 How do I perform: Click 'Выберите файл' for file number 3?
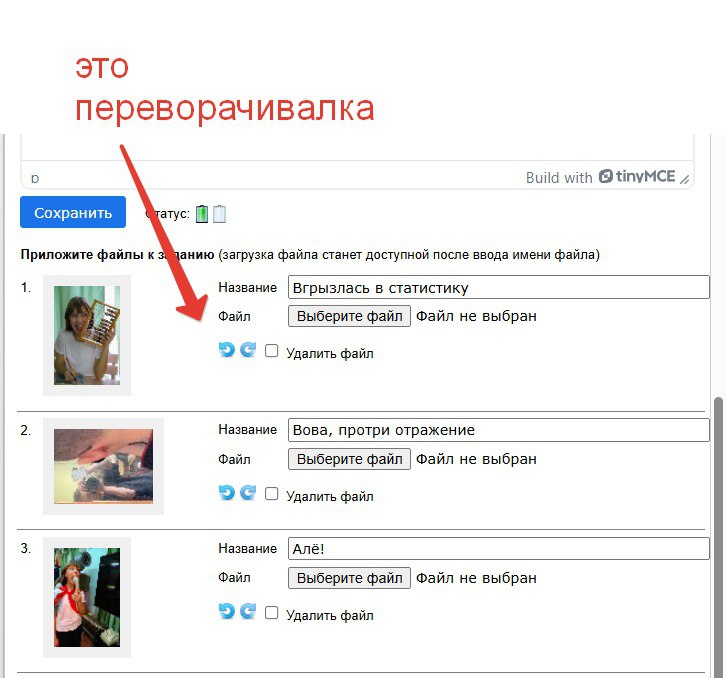pyautogui.click(x=349, y=578)
